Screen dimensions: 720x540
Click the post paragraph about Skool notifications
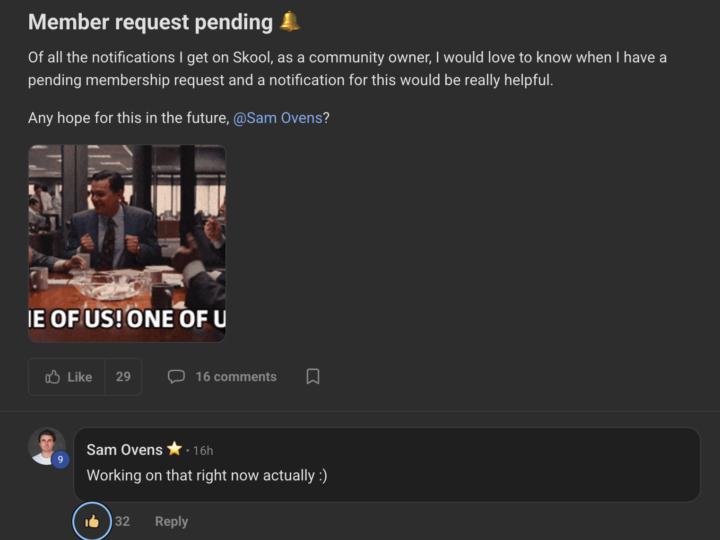point(347,68)
